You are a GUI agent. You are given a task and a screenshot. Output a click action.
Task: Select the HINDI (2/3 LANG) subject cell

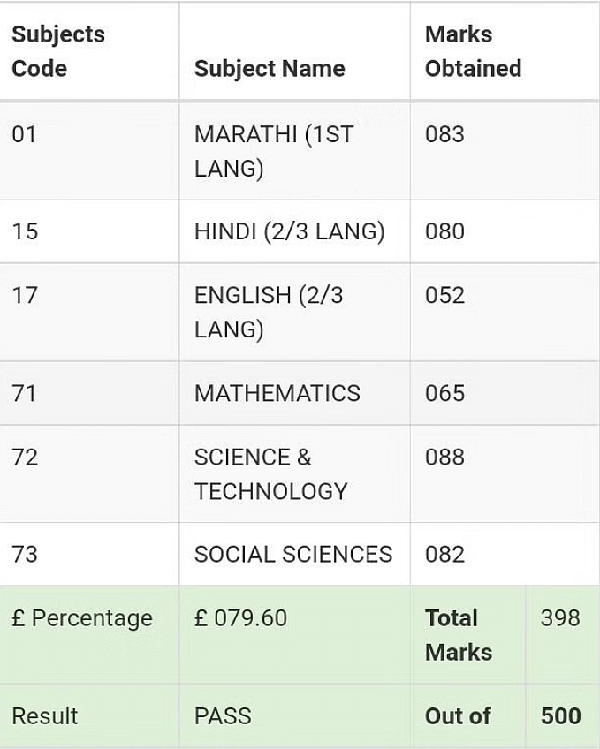pos(289,231)
